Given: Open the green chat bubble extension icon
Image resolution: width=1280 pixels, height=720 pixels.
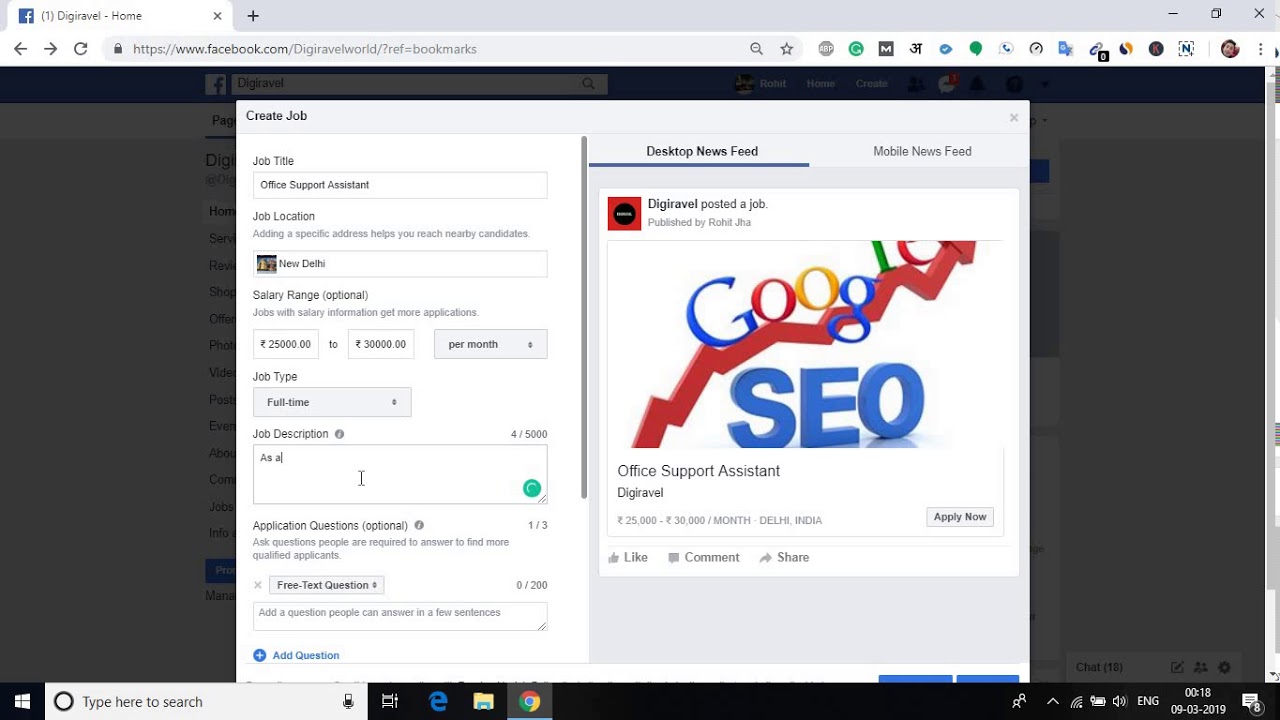Looking at the screenshot, I should (x=976, y=48).
